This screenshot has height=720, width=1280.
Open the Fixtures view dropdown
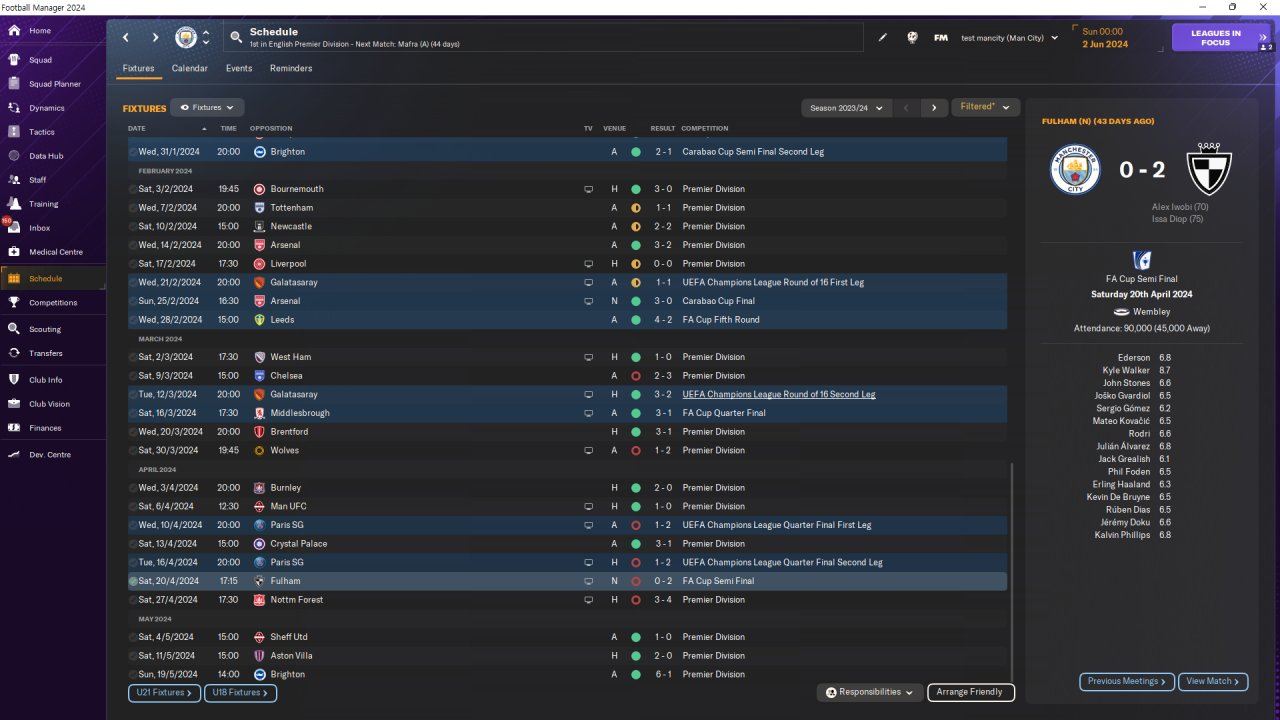point(207,107)
